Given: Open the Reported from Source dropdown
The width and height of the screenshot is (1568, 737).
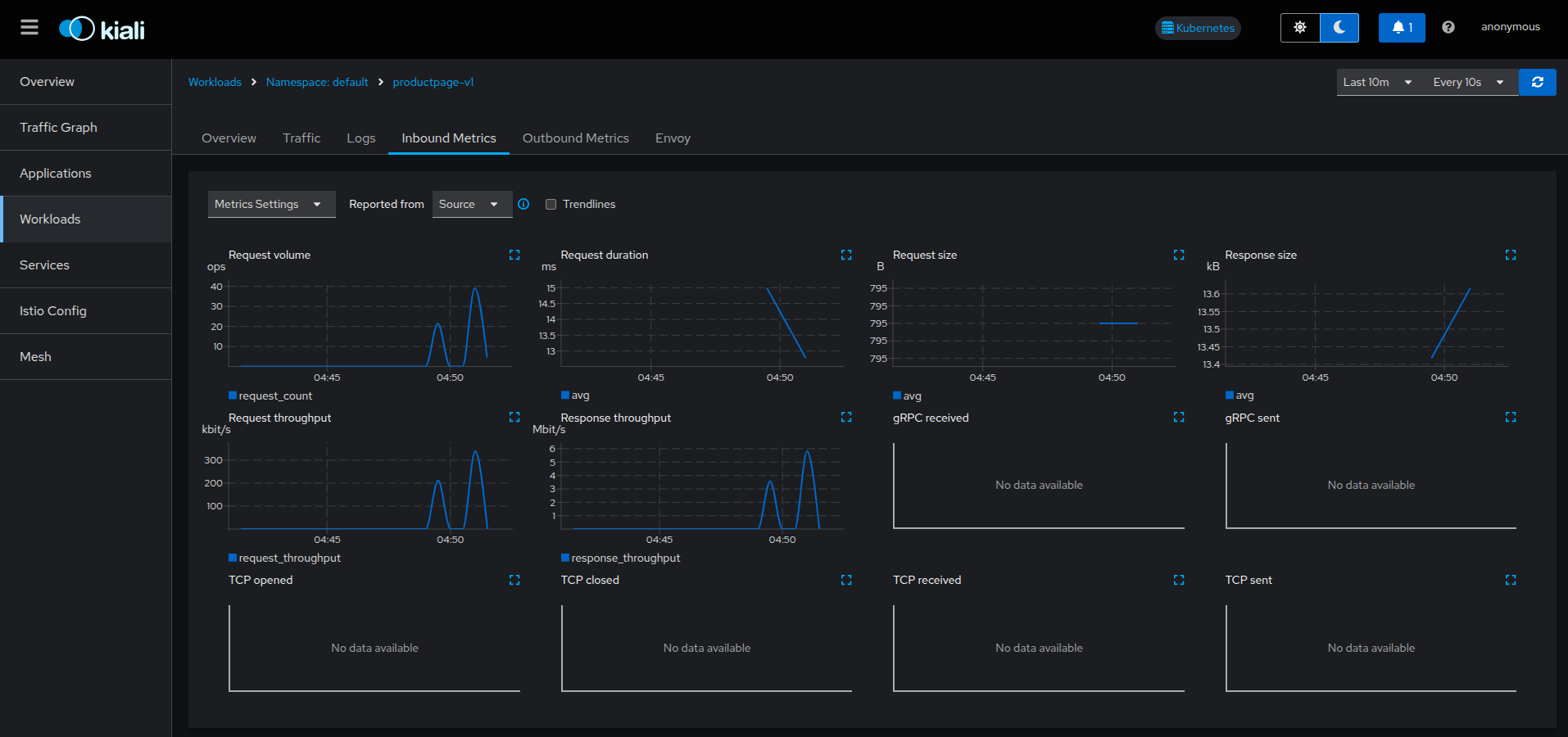Looking at the screenshot, I should (x=471, y=205).
